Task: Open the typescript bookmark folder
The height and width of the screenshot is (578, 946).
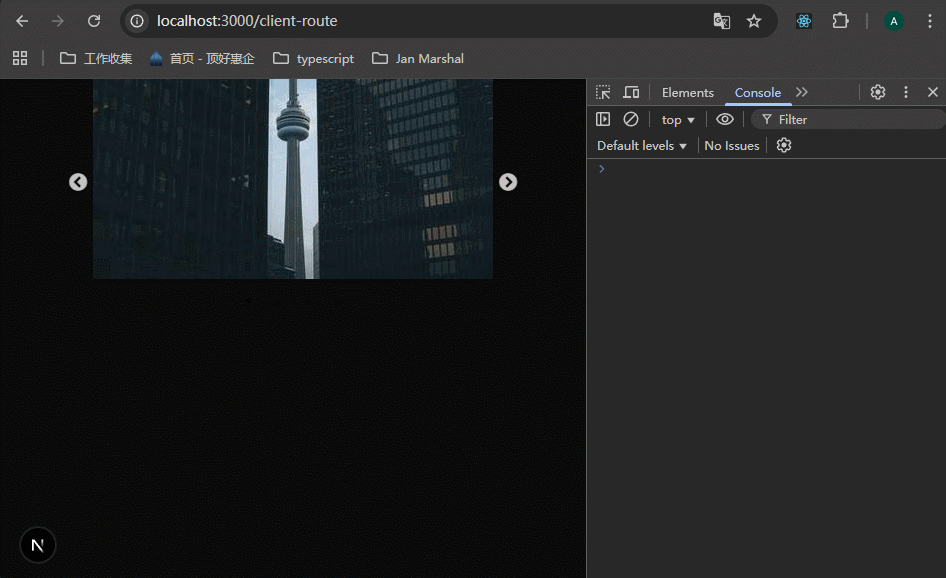Action: click(314, 59)
